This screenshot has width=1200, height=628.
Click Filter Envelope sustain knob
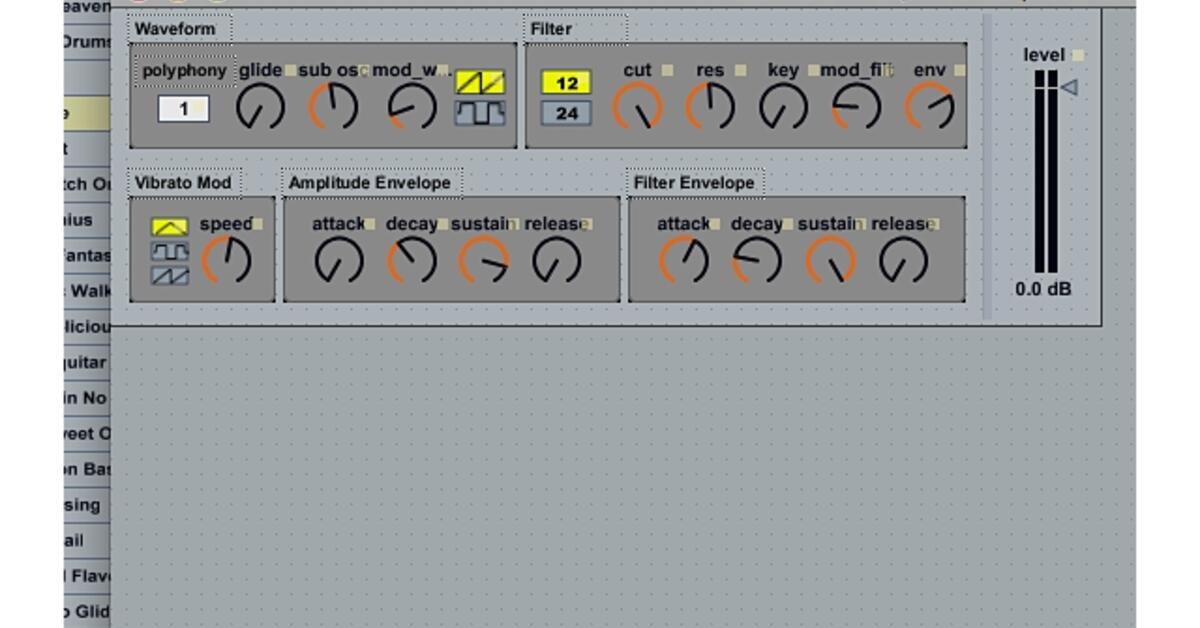click(830, 261)
